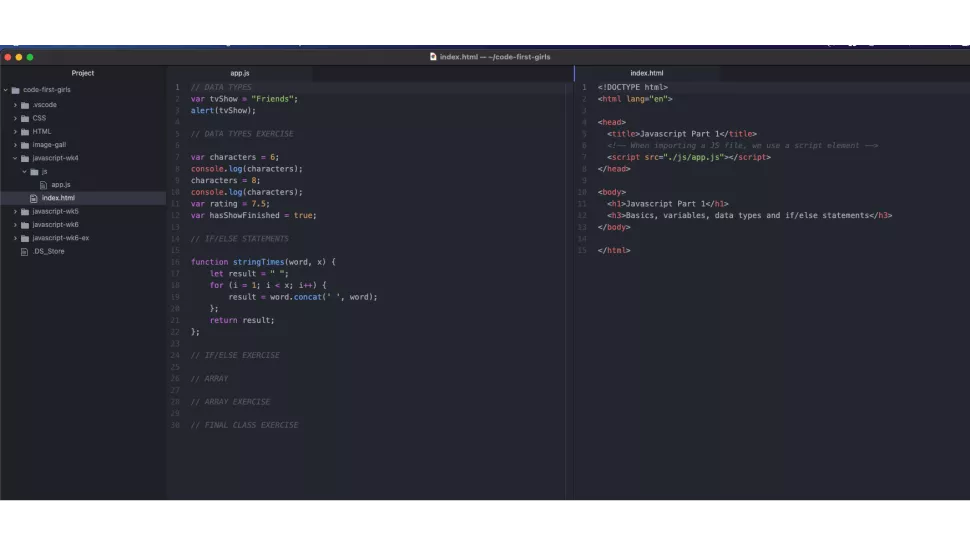
Task: Click the javascript-wk6-ex folder icon
Action: (25, 238)
